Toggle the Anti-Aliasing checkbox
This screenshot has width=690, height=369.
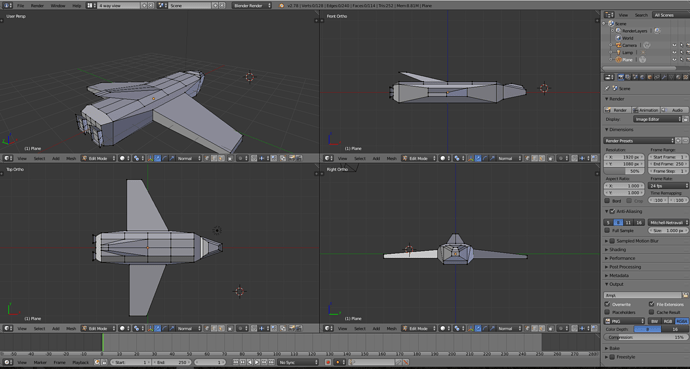(612, 212)
